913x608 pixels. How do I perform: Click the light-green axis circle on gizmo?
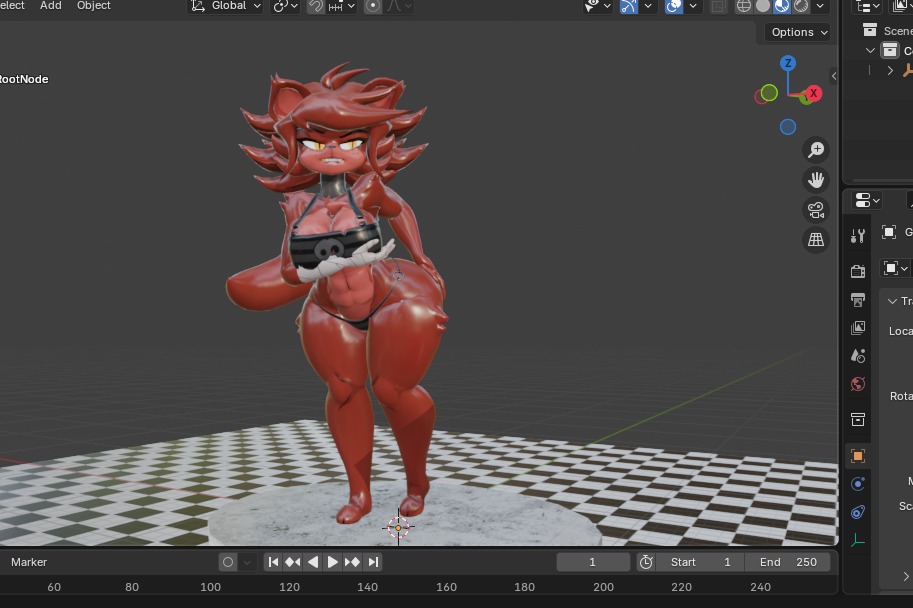click(x=769, y=93)
